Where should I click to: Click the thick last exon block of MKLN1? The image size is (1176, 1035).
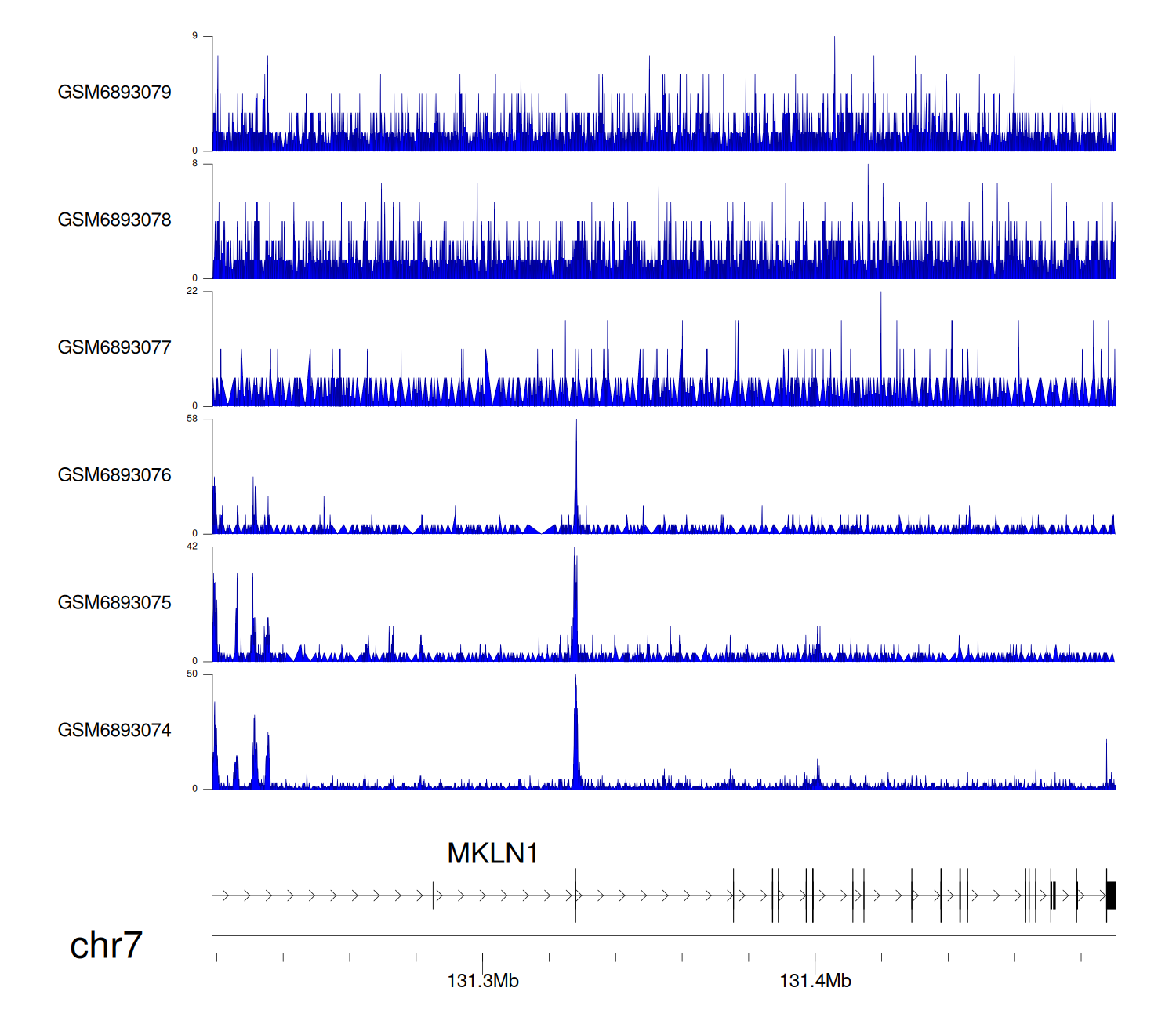[x=1111, y=895]
